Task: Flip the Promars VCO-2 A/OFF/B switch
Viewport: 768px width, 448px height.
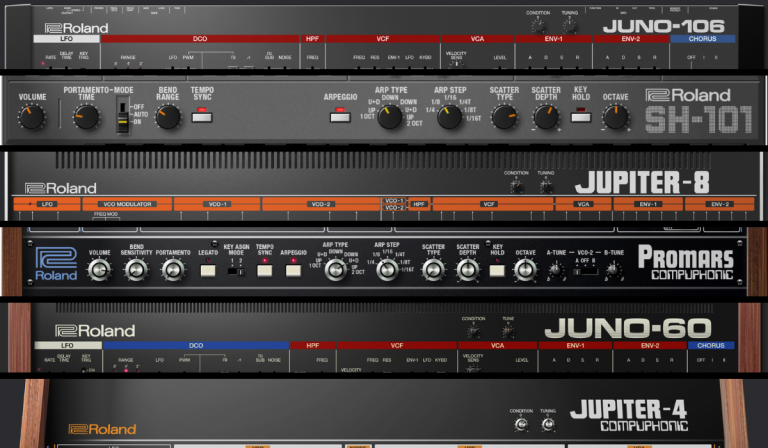Action: click(586, 271)
